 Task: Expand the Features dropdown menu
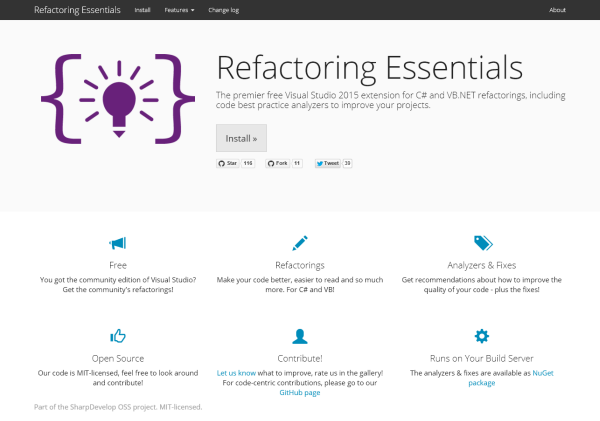[x=179, y=10]
